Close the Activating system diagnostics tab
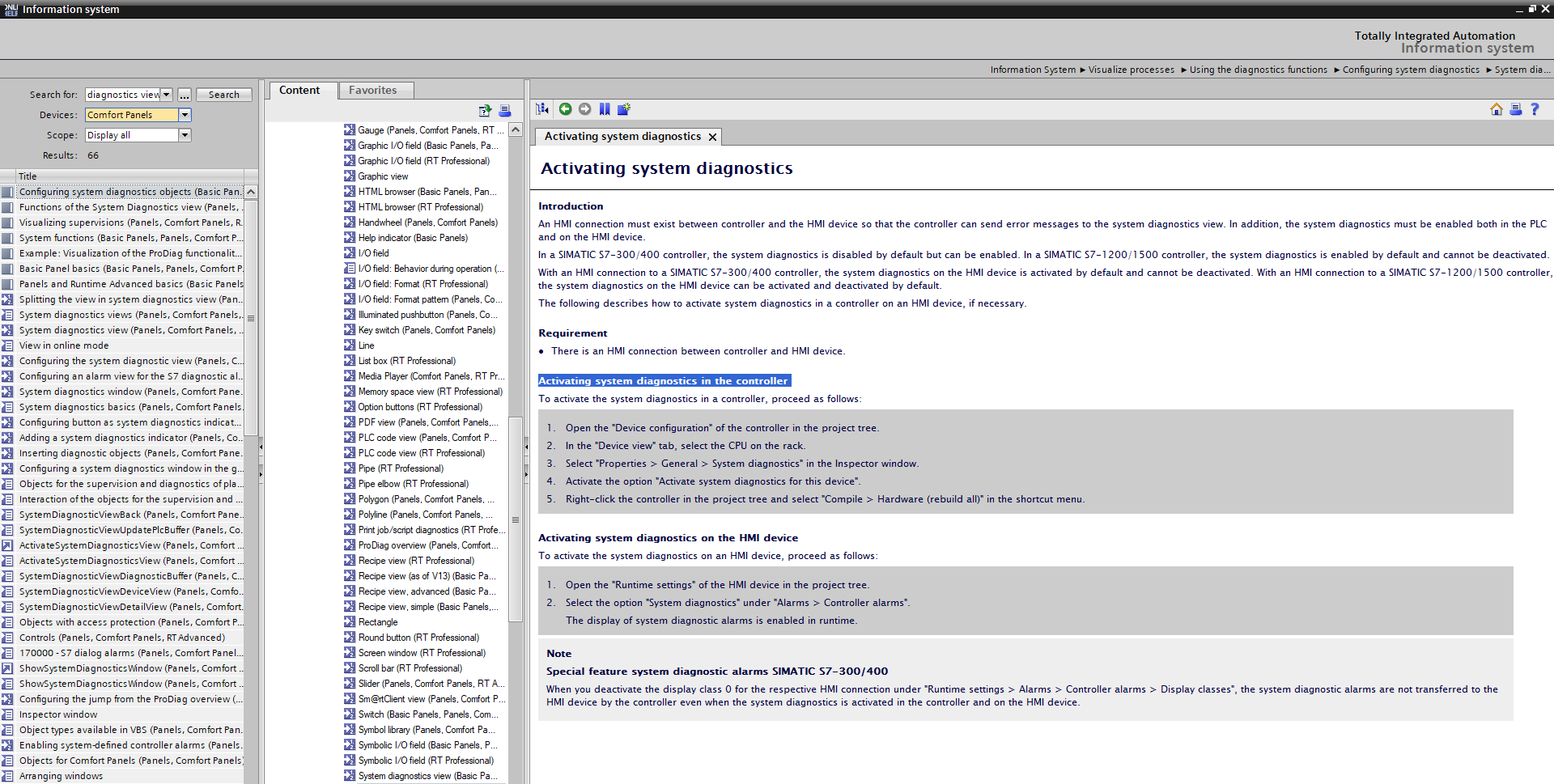 tap(712, 137)
